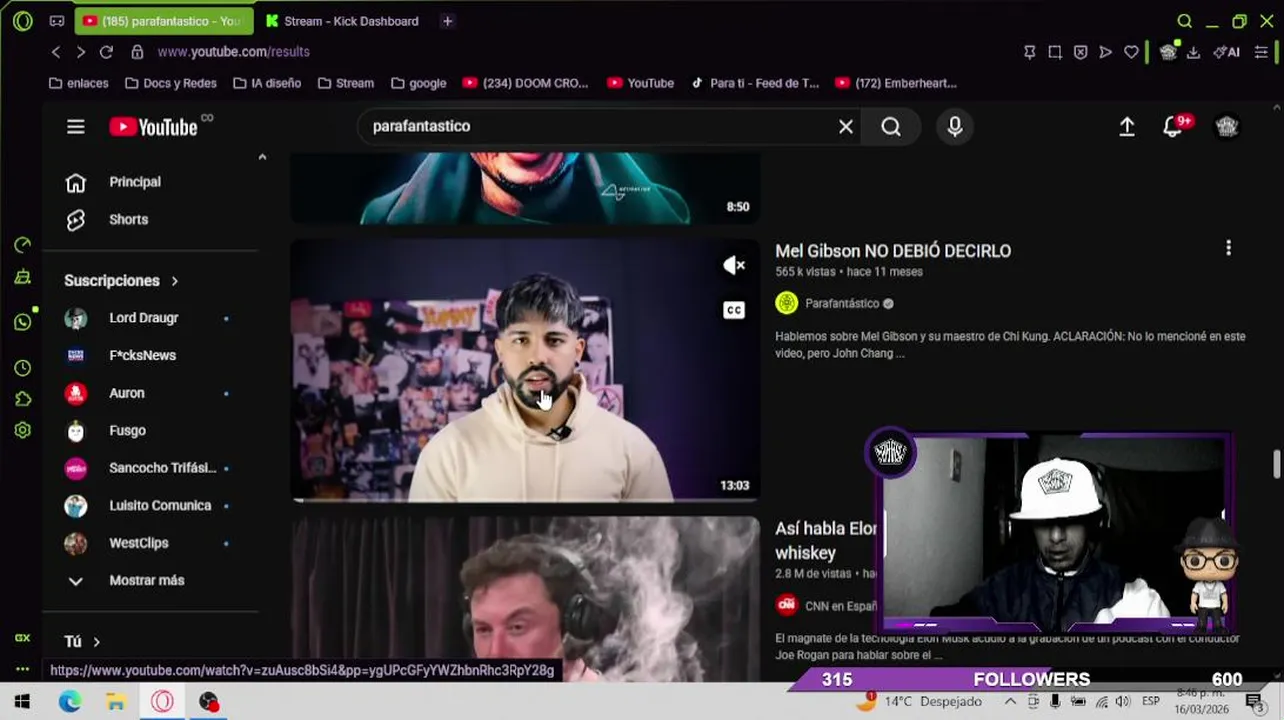Play the Mel Gibson video thumbnail
Screen dimensions: 1284x720
click(x=525, y=370)
